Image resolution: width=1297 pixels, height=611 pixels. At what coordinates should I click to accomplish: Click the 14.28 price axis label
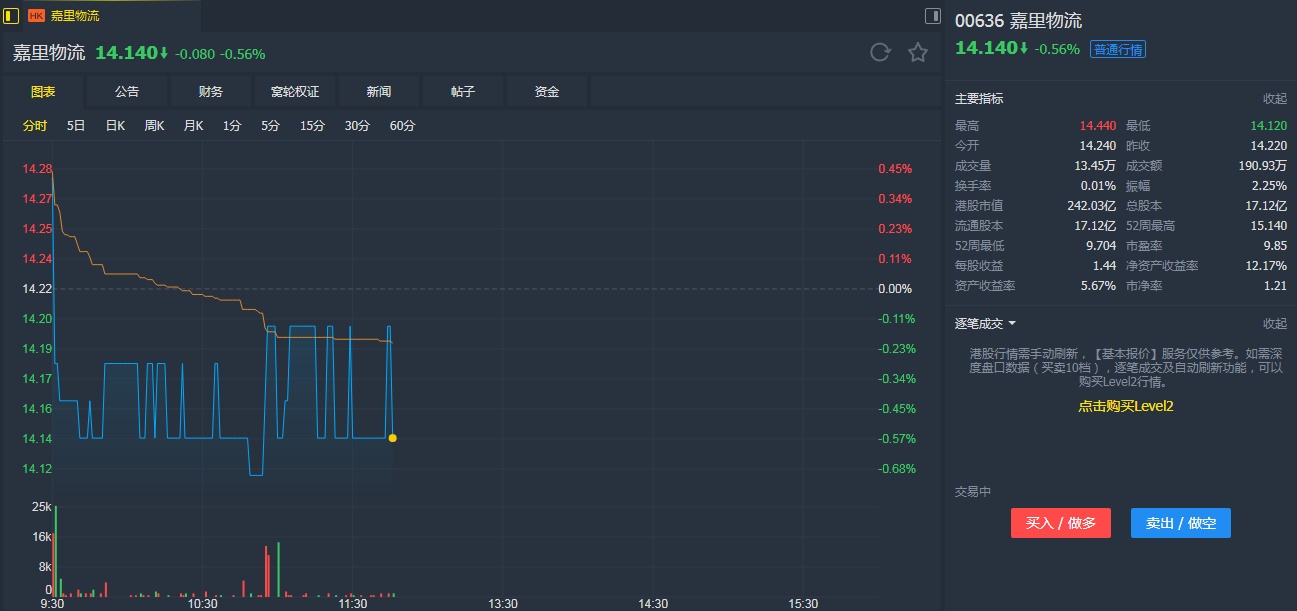(x=37, y=169)
